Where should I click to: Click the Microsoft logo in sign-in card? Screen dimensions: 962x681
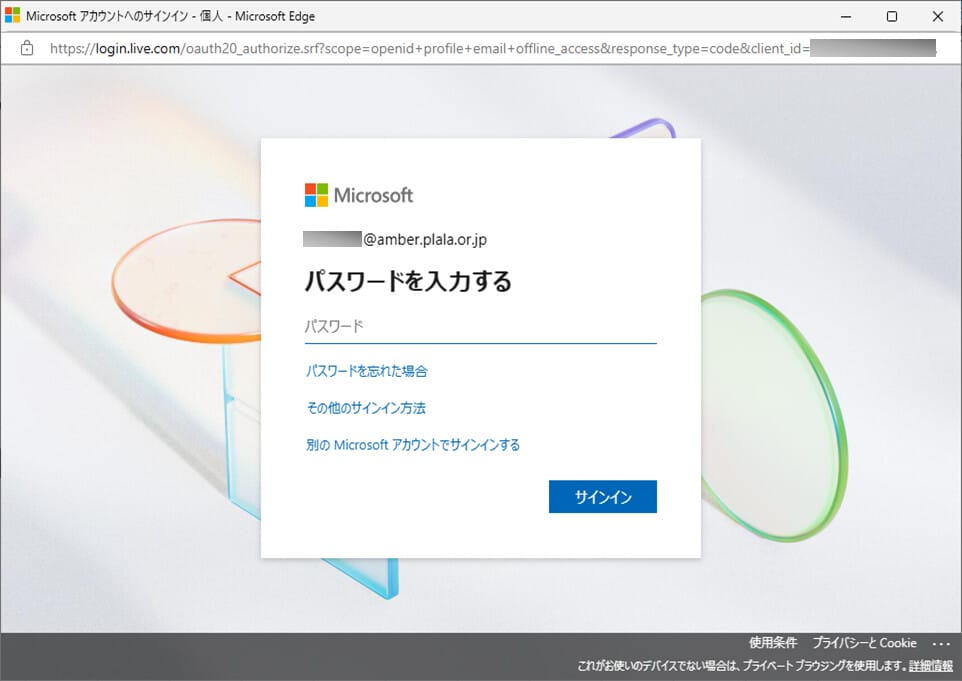(359, 195)
